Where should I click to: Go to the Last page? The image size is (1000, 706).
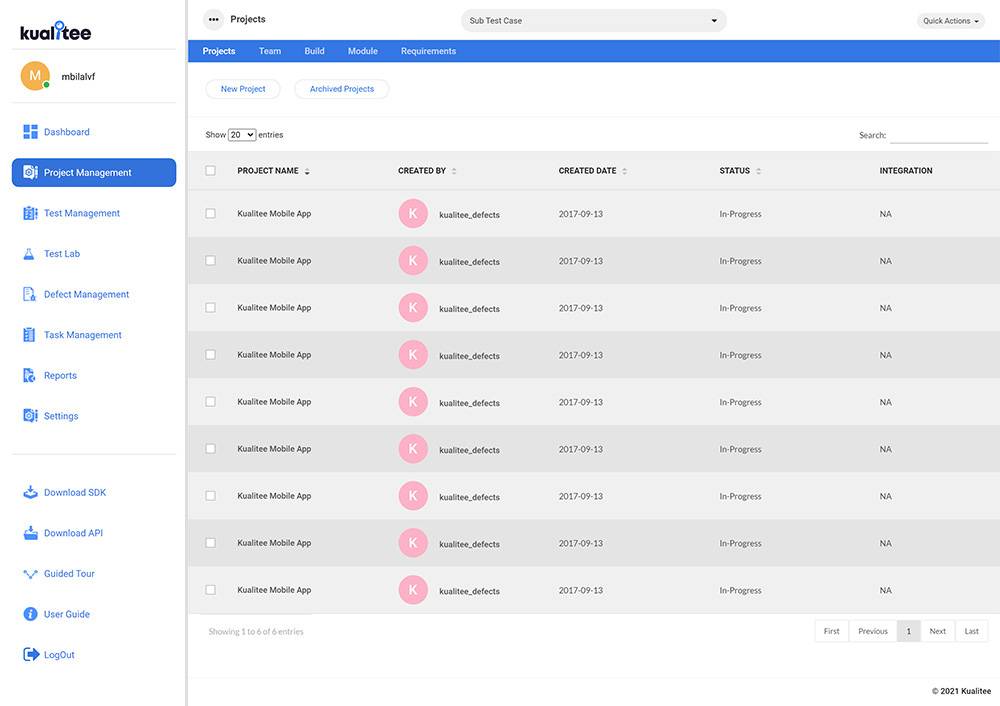[x=971, y=631]
